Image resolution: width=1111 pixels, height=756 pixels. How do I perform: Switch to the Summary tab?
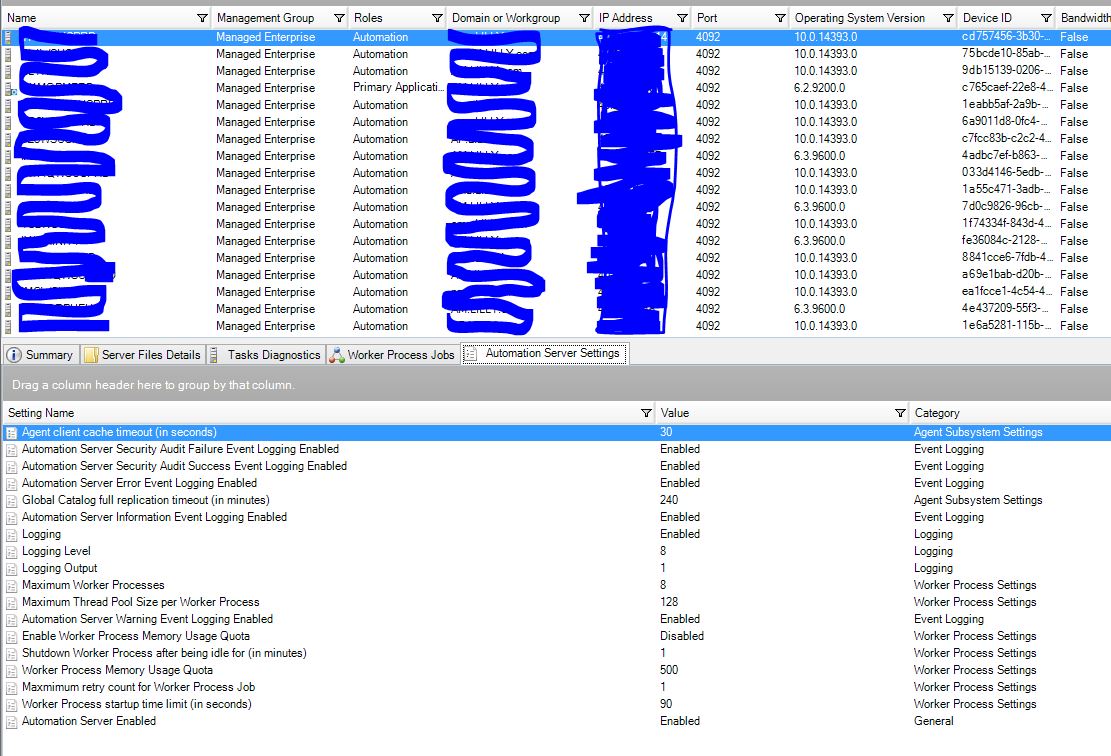coord(40,355)
